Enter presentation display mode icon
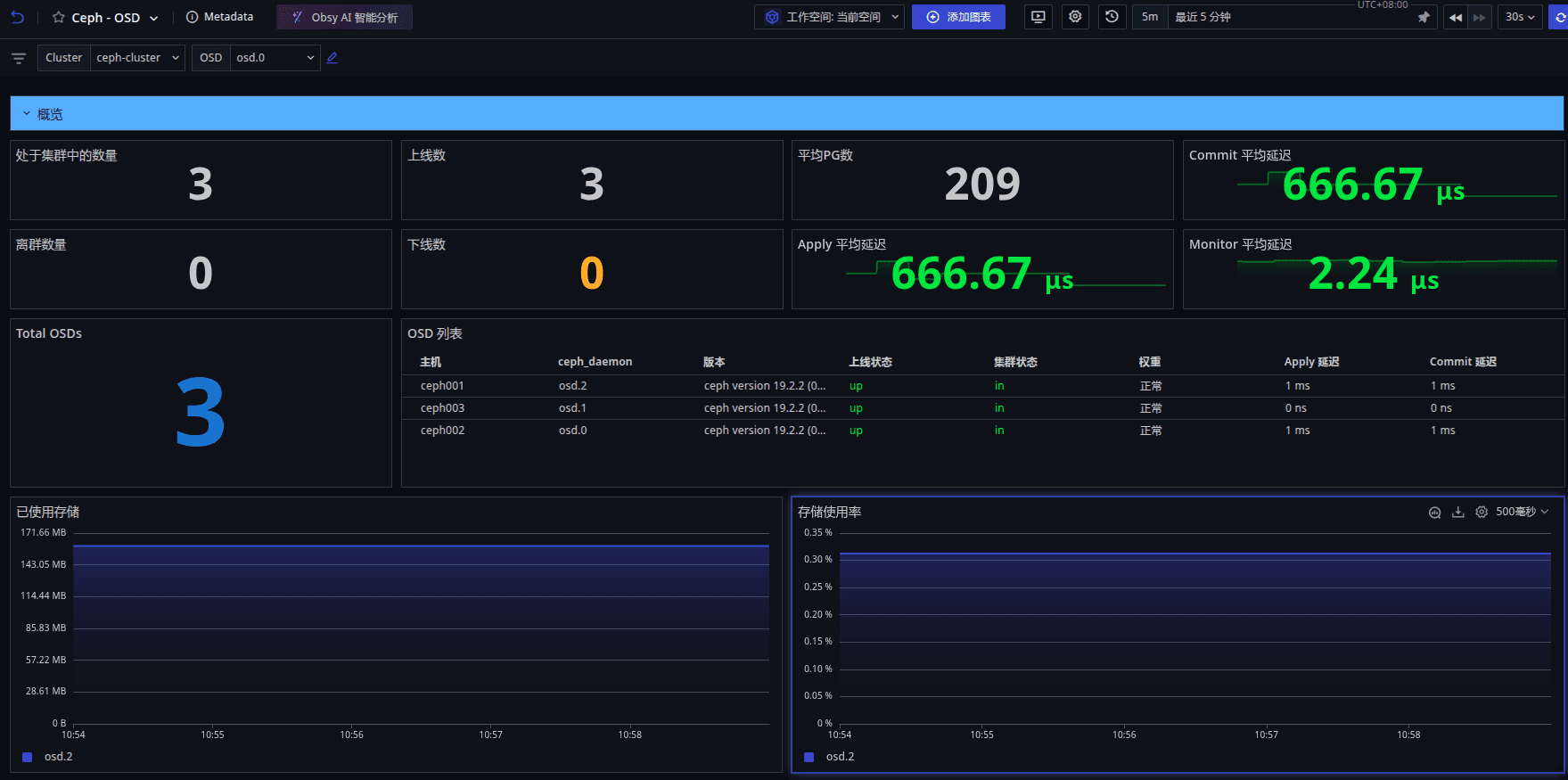The height and width of the screenshot is (780, 1568). [x=1038, y=17]
